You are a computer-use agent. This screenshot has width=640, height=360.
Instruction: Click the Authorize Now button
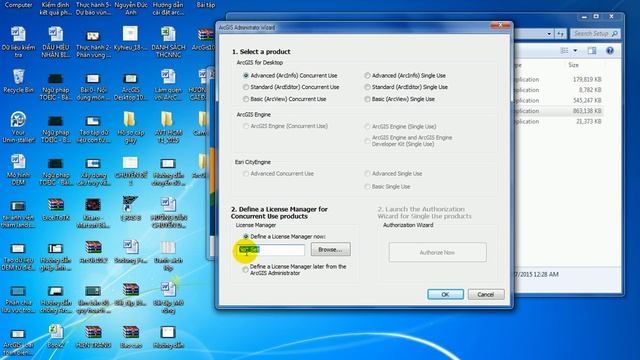click(437, 253)
